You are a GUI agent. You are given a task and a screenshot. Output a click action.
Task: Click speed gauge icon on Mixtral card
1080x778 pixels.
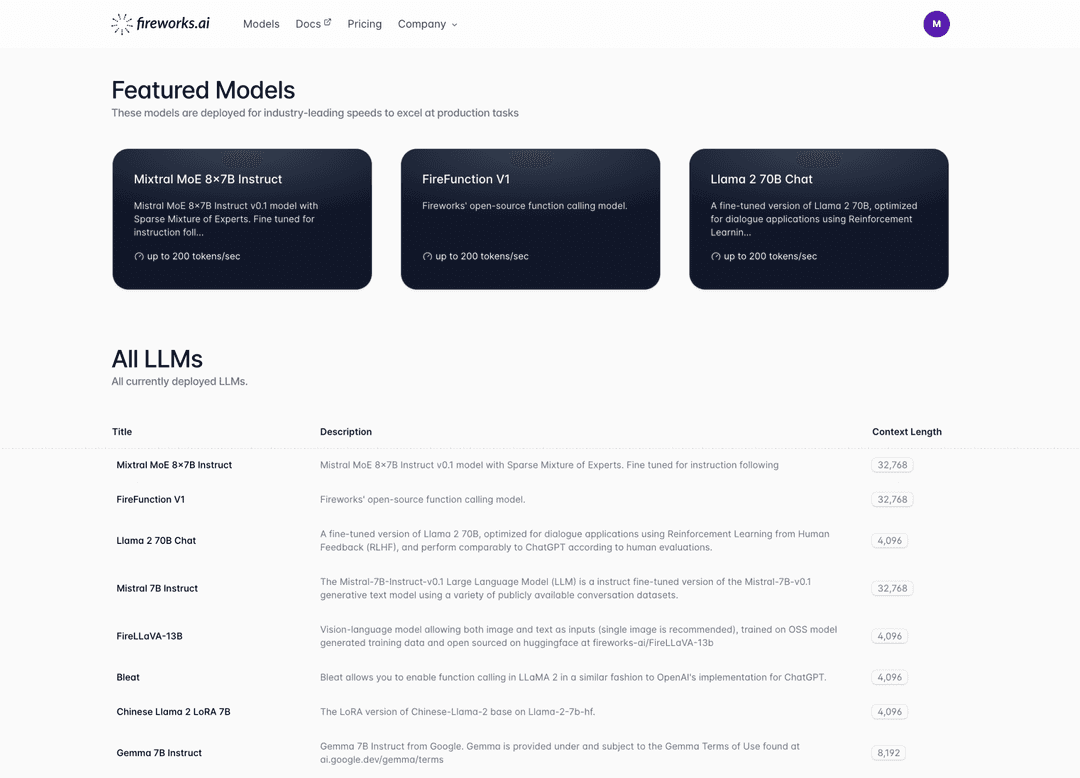click(139, 257)
